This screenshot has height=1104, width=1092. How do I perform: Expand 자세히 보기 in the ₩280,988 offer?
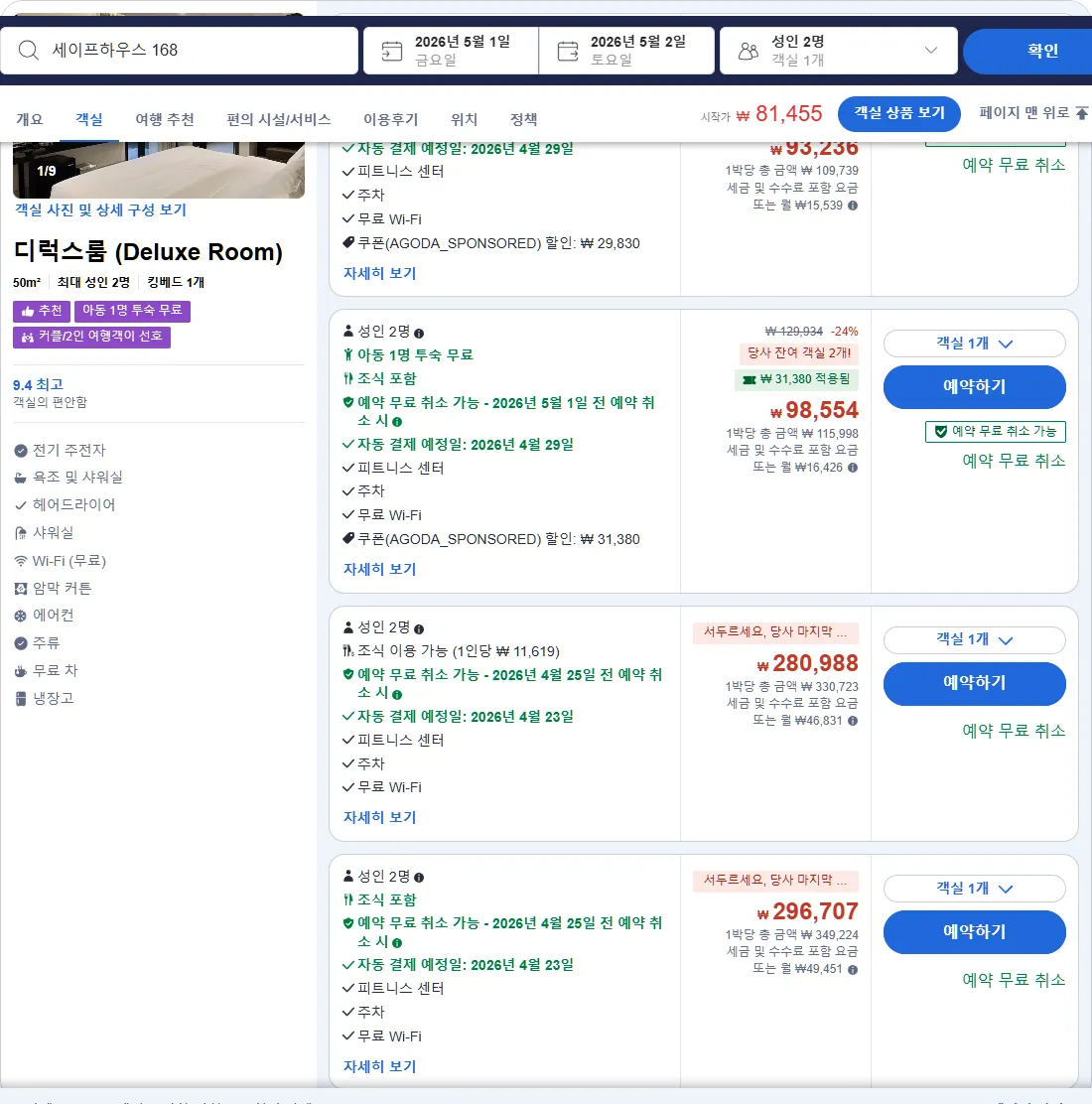(x=379, y=817)
